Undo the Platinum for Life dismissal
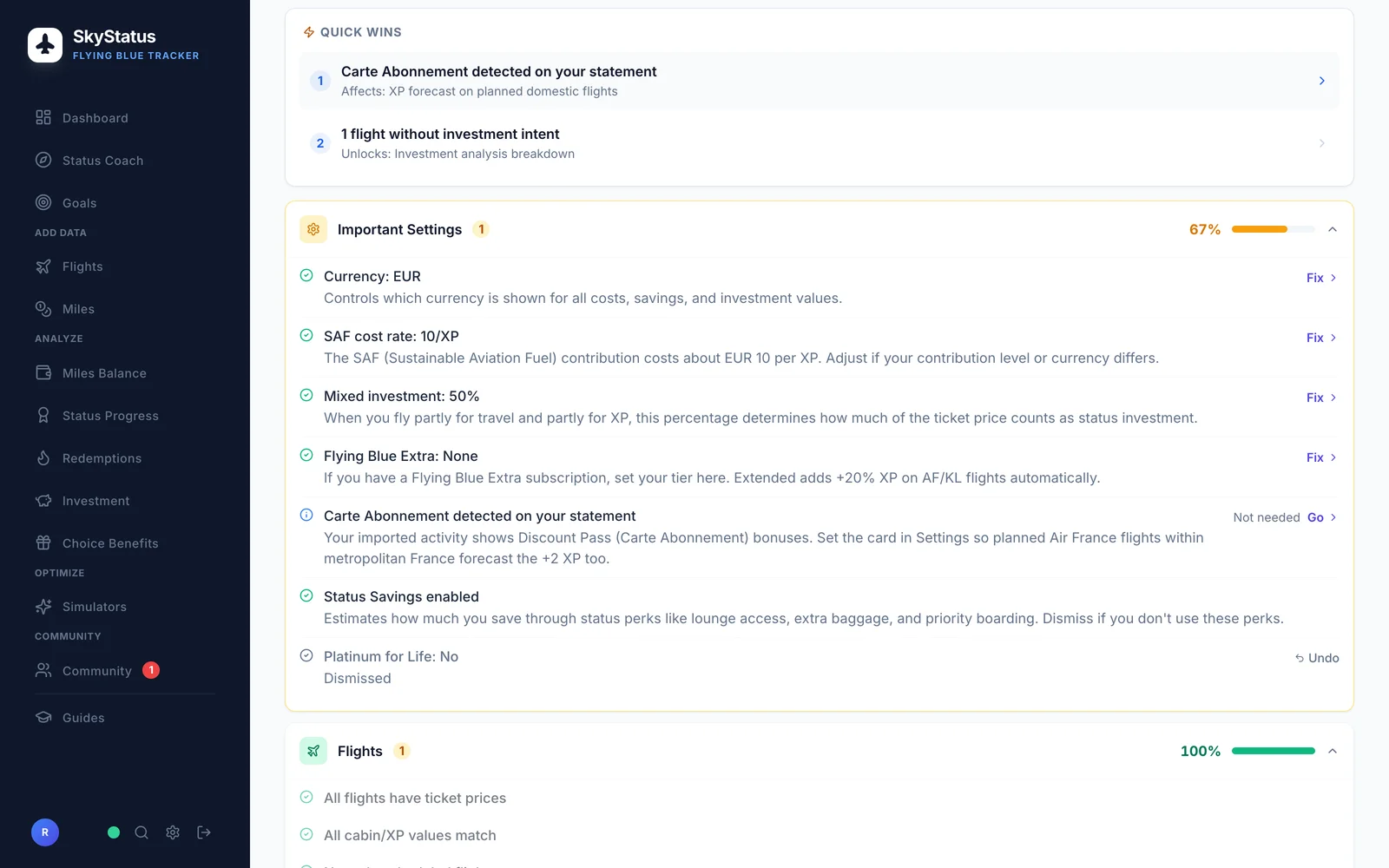This screenshot has width=1389, height=868. [1317, 658]
